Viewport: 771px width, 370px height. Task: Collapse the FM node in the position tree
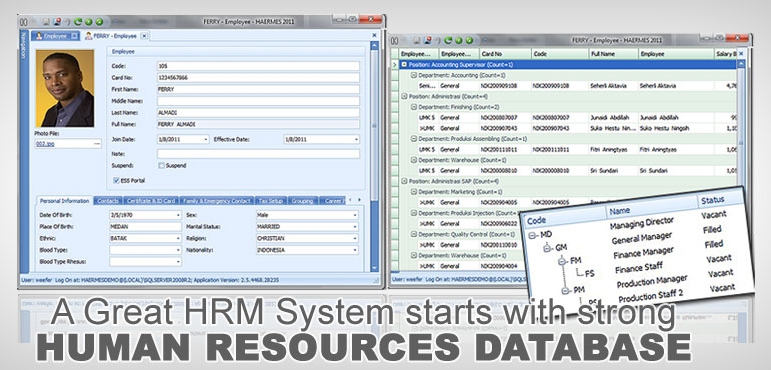click(563, 261)
